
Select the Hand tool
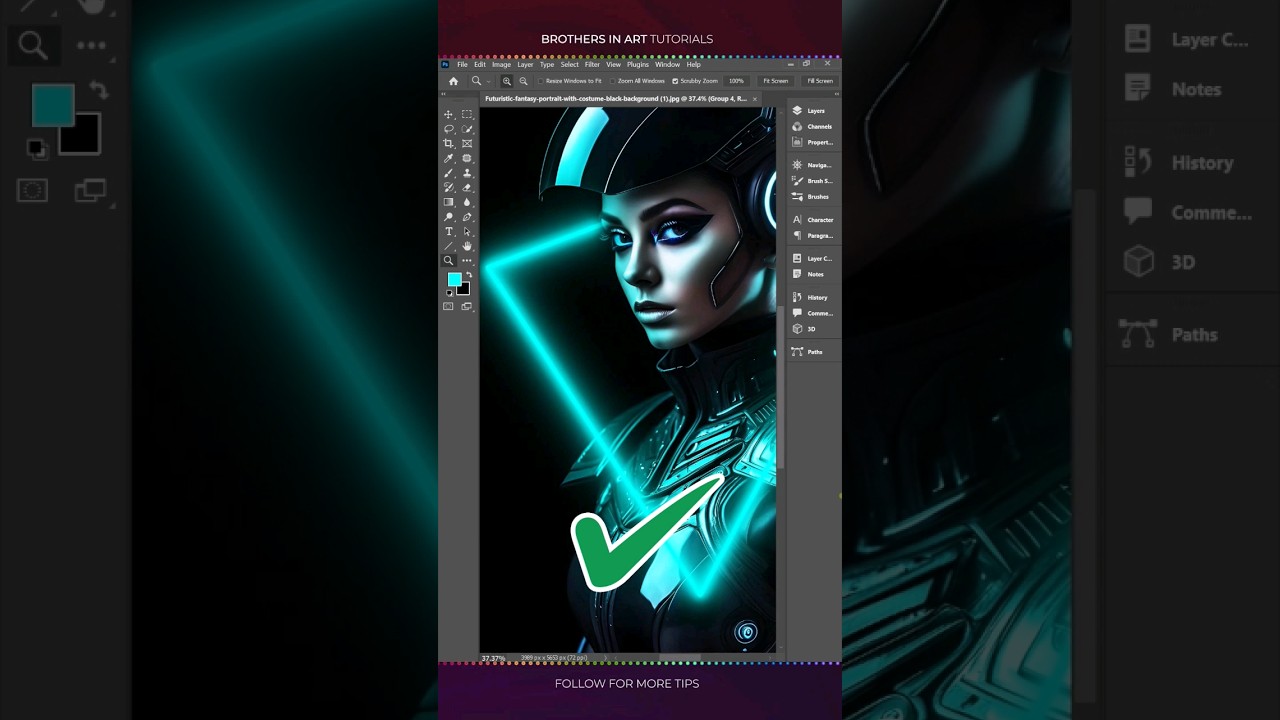coord(467,246)
